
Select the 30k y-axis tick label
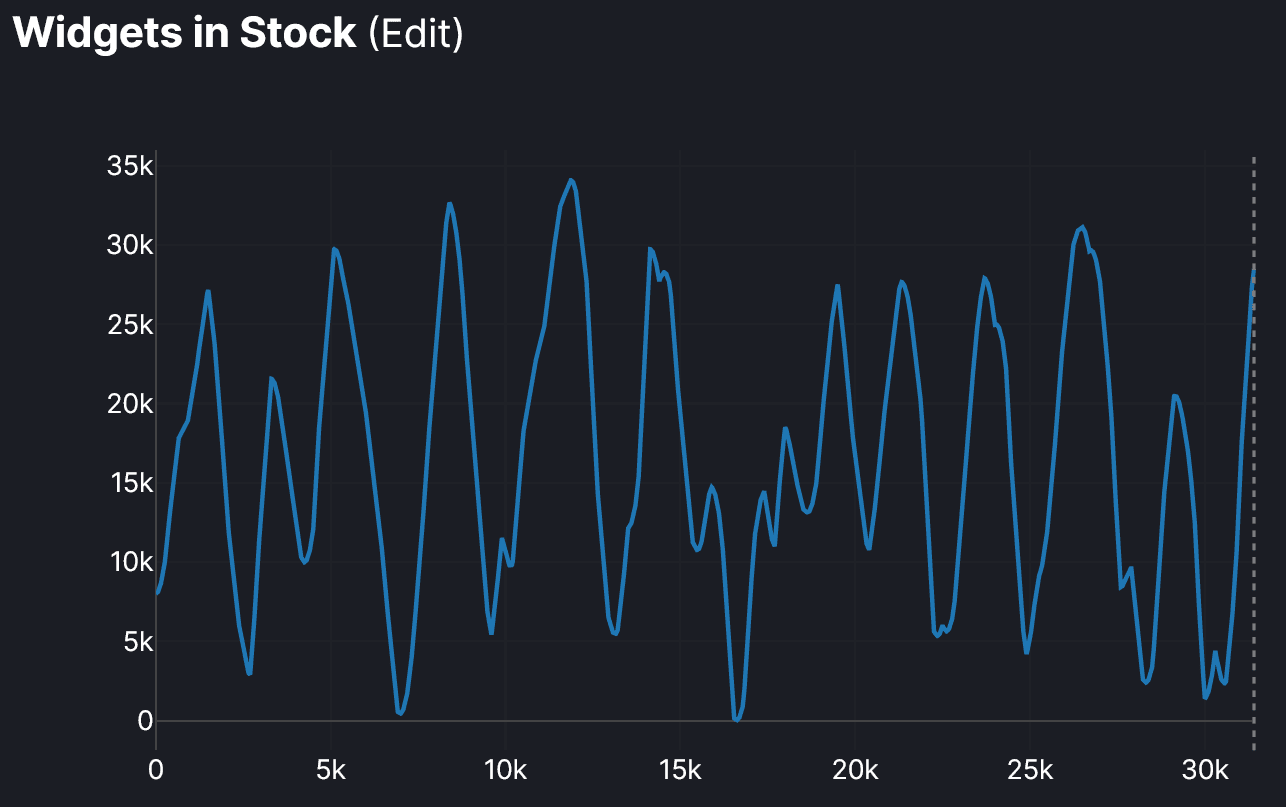129,246
